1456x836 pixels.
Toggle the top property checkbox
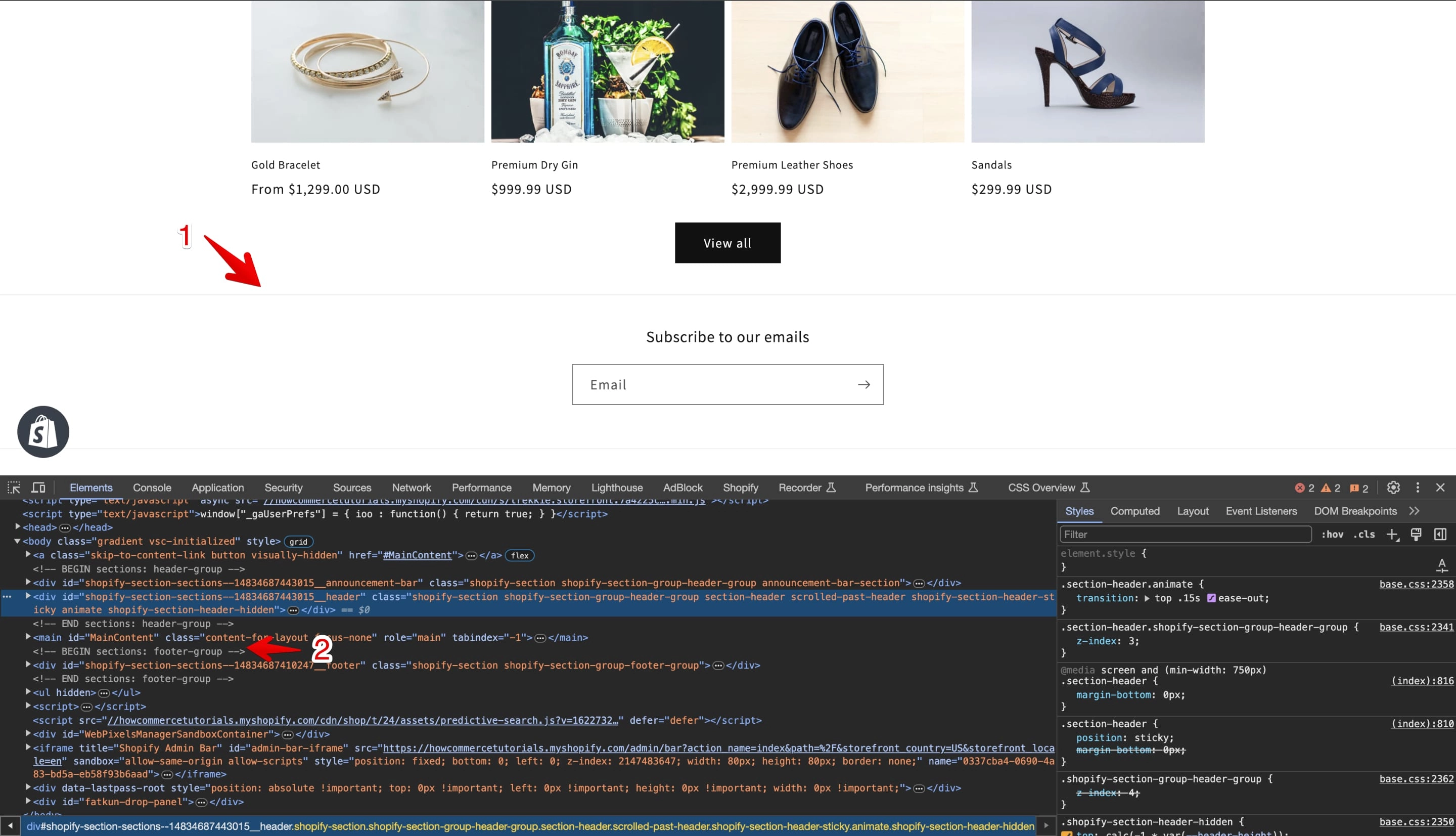(1067, 833)
